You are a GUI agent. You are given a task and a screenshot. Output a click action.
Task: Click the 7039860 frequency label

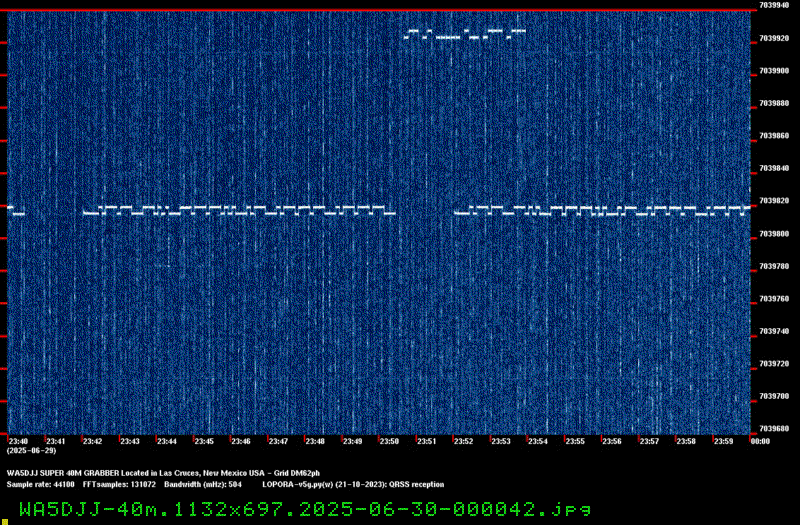774,136
